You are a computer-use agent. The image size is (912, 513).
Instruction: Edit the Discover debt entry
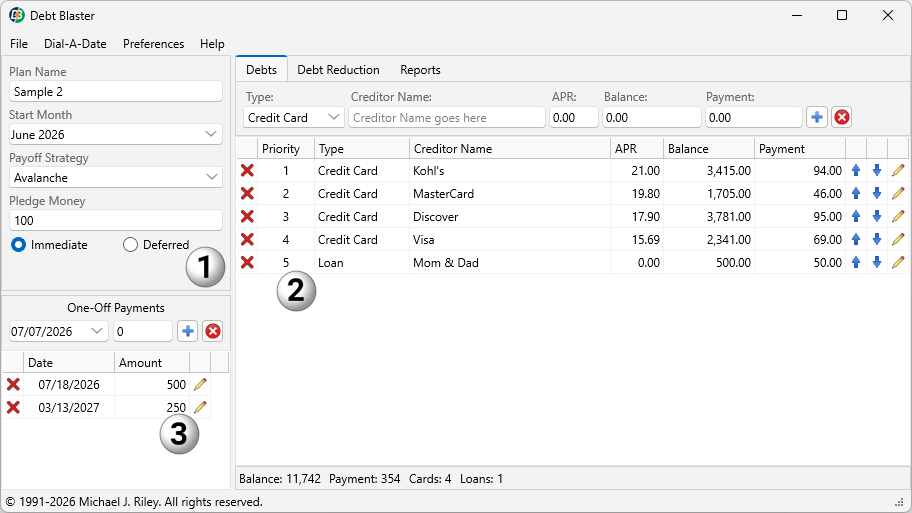tap(898, 216)
